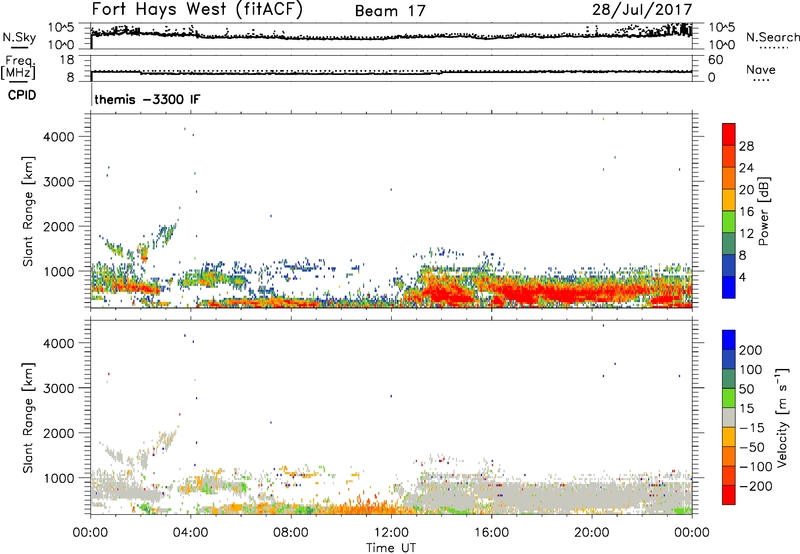
Task: Click the velocity colorbar value '100'
Action: [x=750, y=370]
